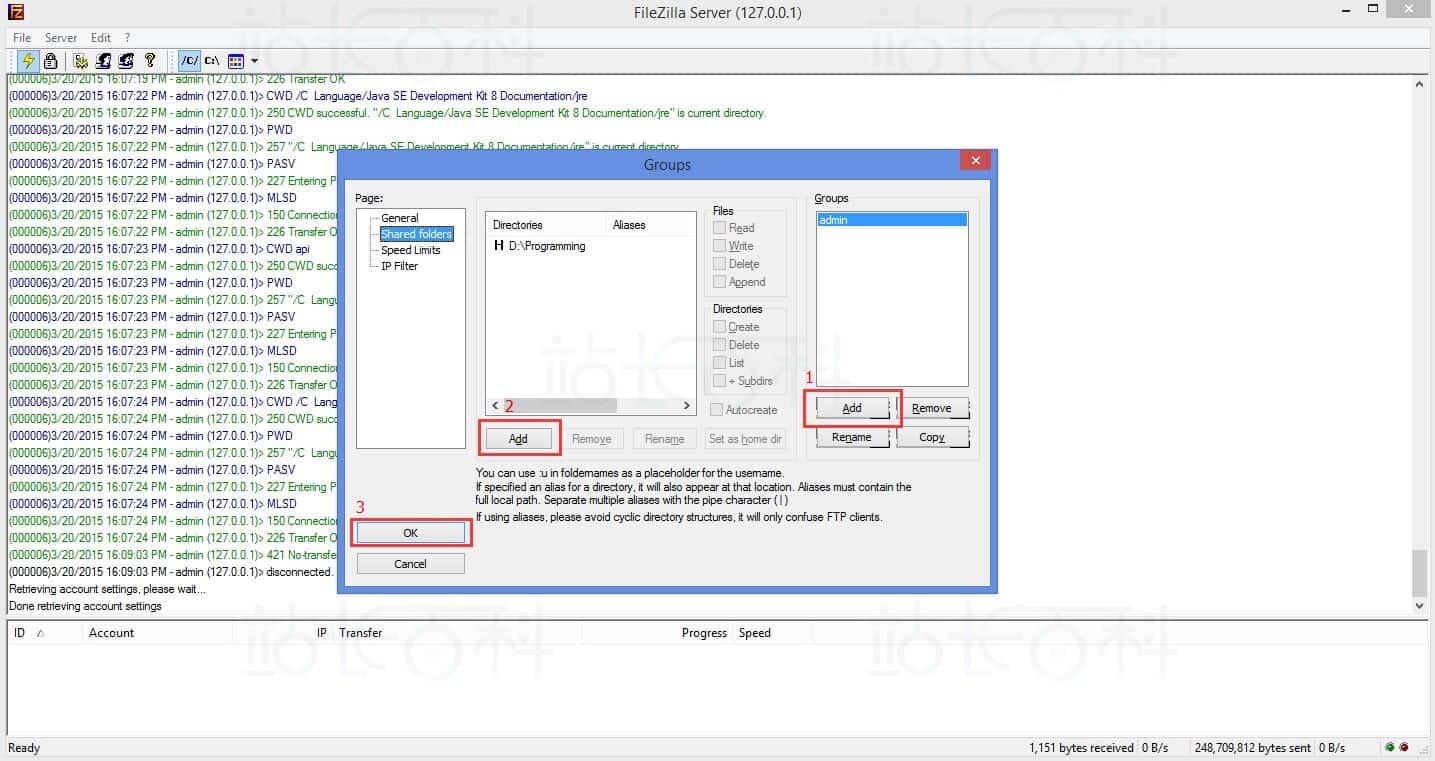Click the Aliases column header
Screen dimensions: 1435x761
pos(651,225)
